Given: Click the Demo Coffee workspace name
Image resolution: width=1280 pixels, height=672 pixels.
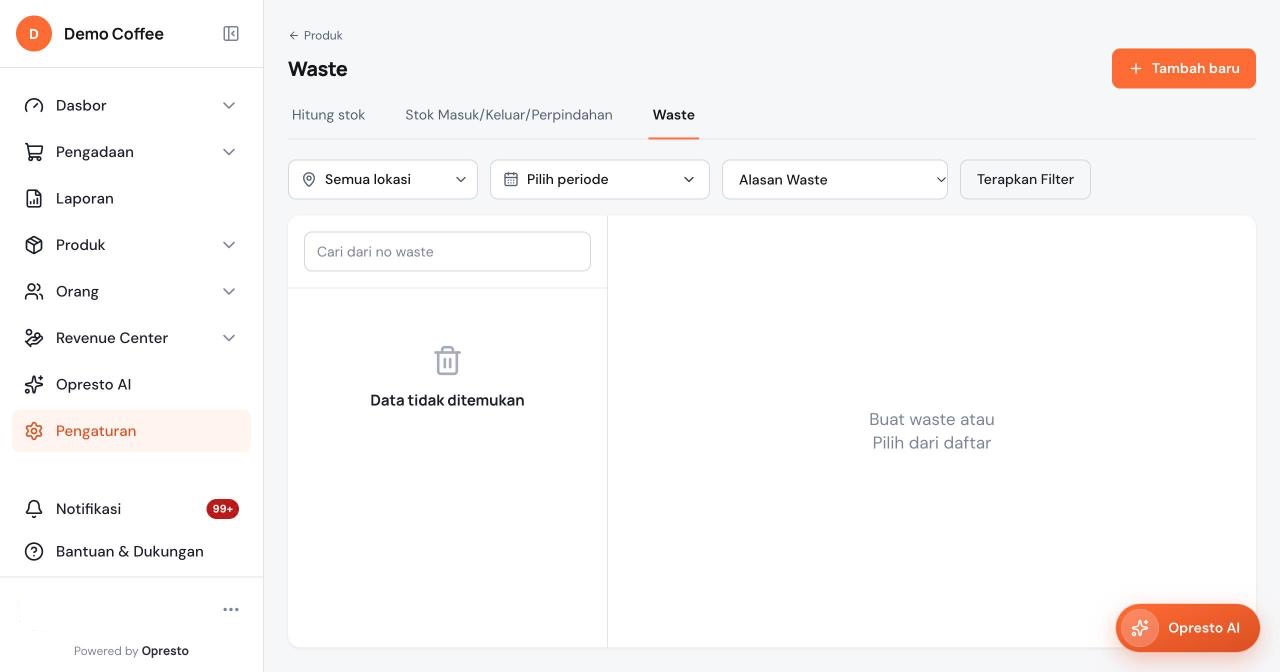Looking at the screenshot, I should click(114, 34).
